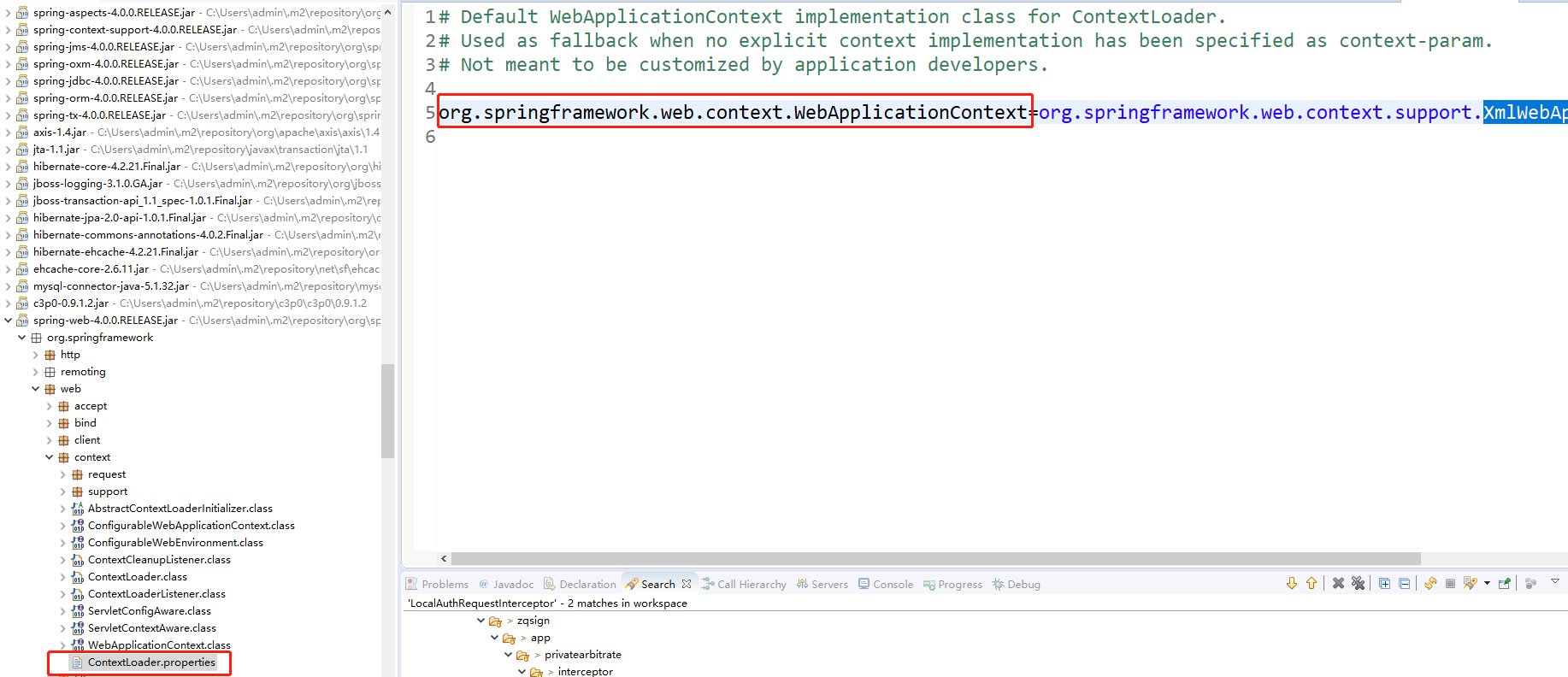The height and width of the screenshot is (677, 1568).
Task: Expand the http package
Action: [36, 355]
